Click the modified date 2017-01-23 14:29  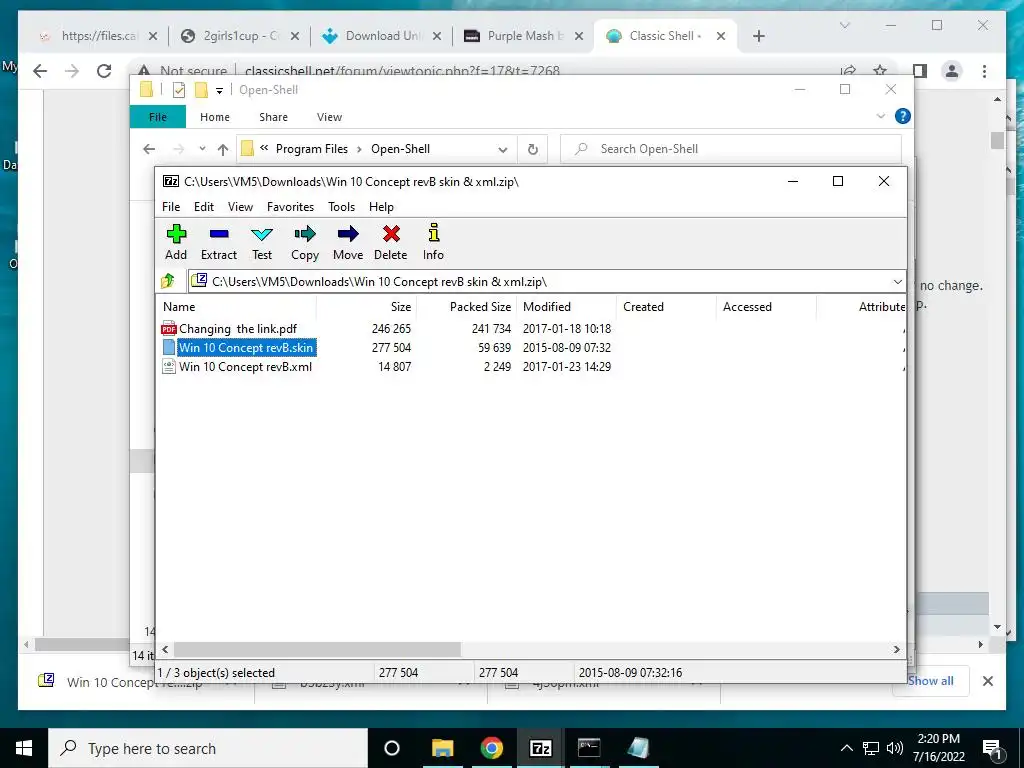tap(567, 366)
